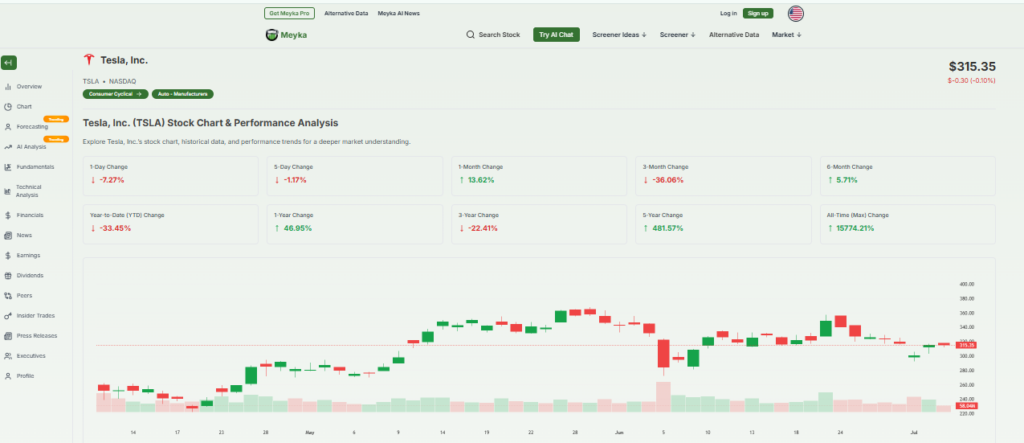The height and width of the screenshot is (443, 1024).
Task: Select Insider Trades in the sidebar
Action: click(x=36, y=316)
